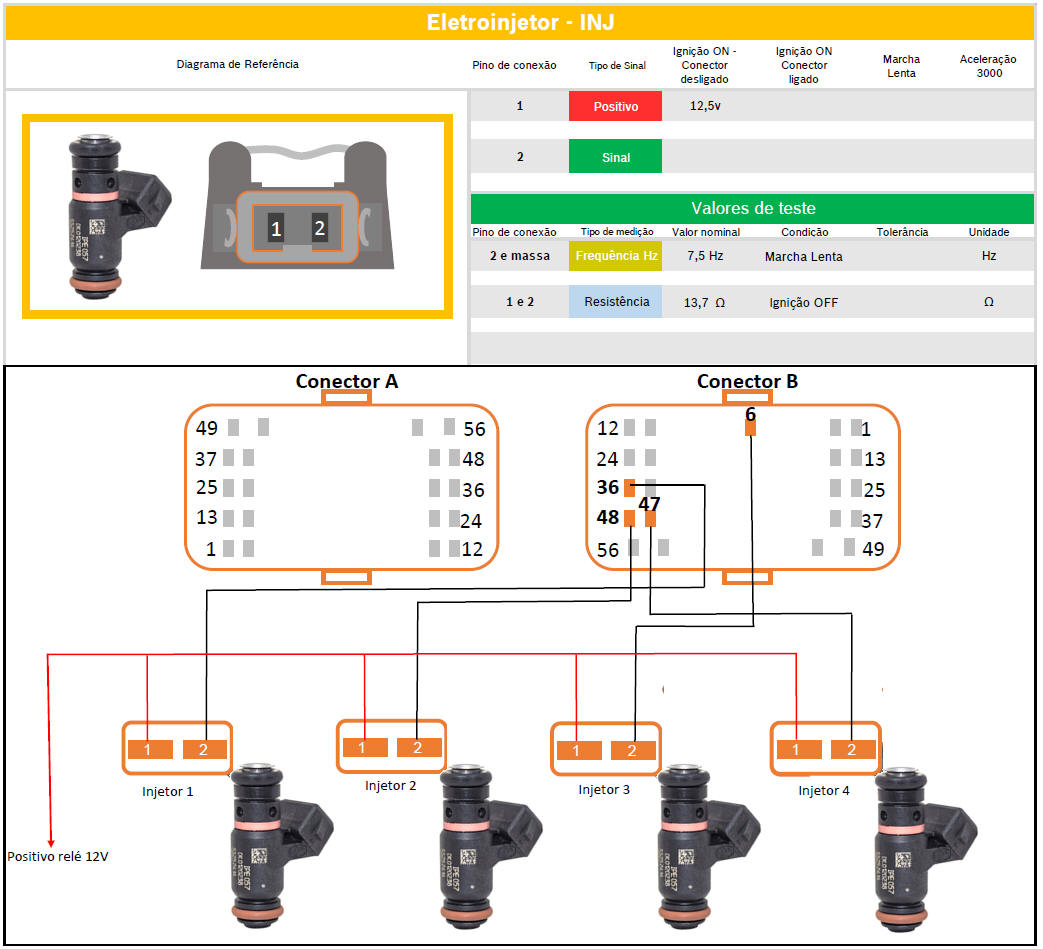
Task: Select pin 1 in the reference connector drawing
Action: tap(275, 228)
